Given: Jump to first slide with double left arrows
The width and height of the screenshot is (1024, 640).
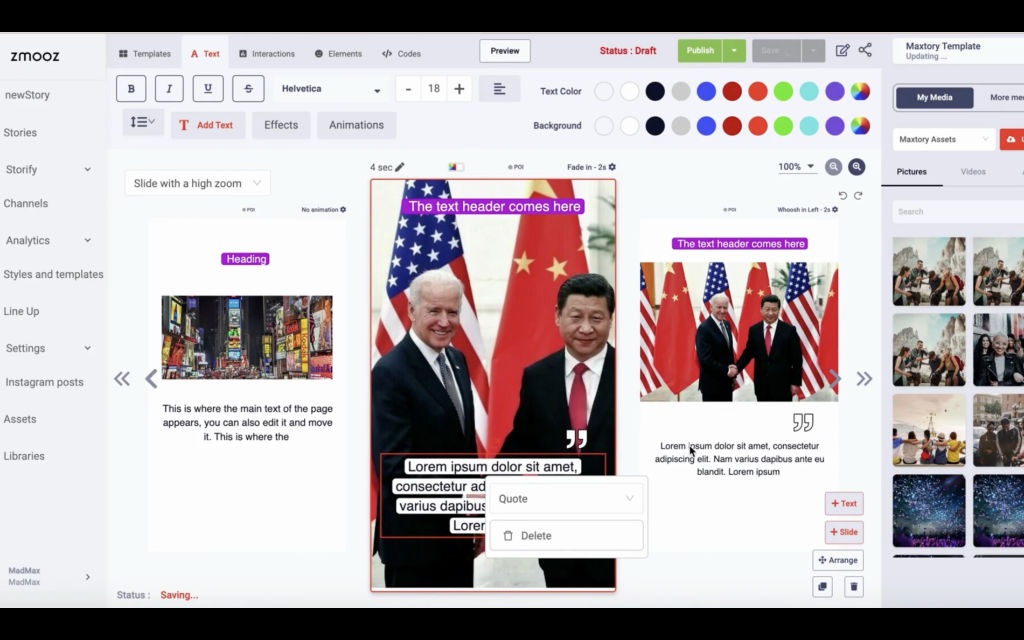Looking at the screenshot, I should [122, 379].
